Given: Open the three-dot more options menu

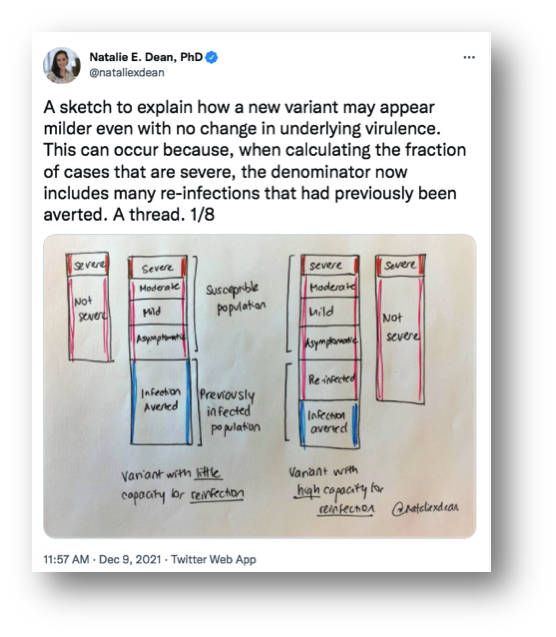Looking at the screenshot, I should 469,57.
